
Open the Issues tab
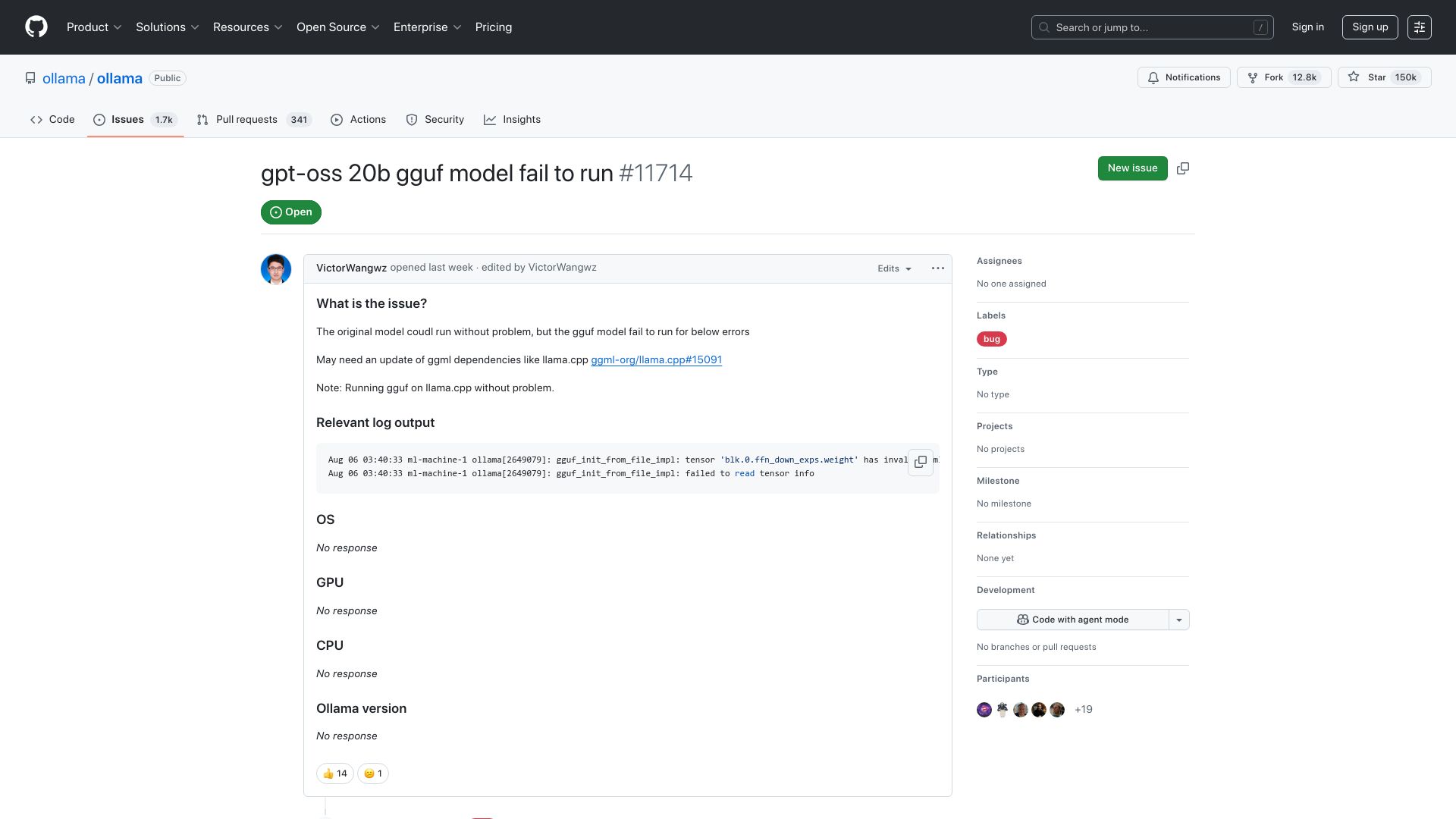(x=135, y=120)
